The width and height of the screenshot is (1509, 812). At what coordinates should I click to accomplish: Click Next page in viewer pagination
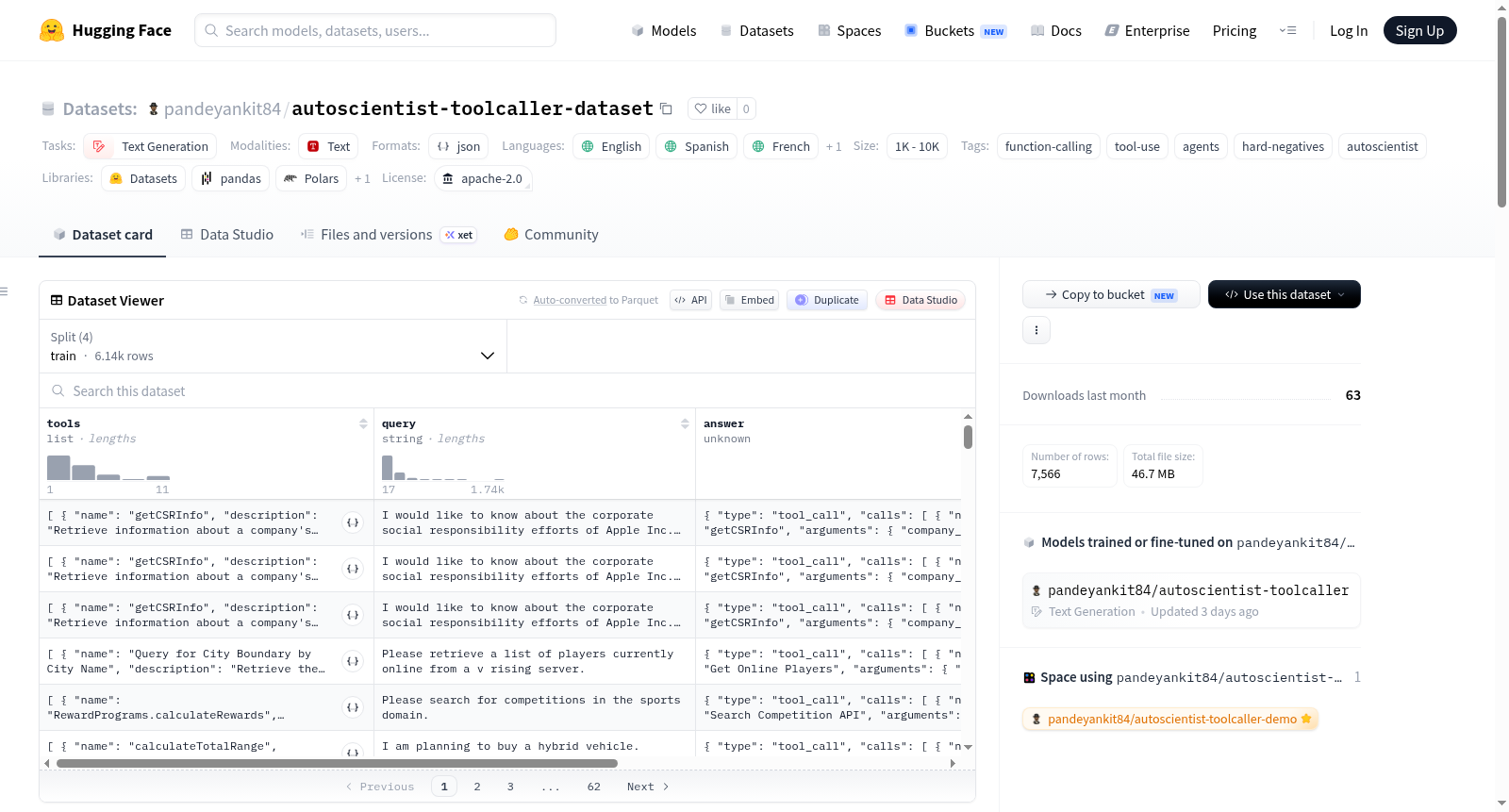[648, 787]
